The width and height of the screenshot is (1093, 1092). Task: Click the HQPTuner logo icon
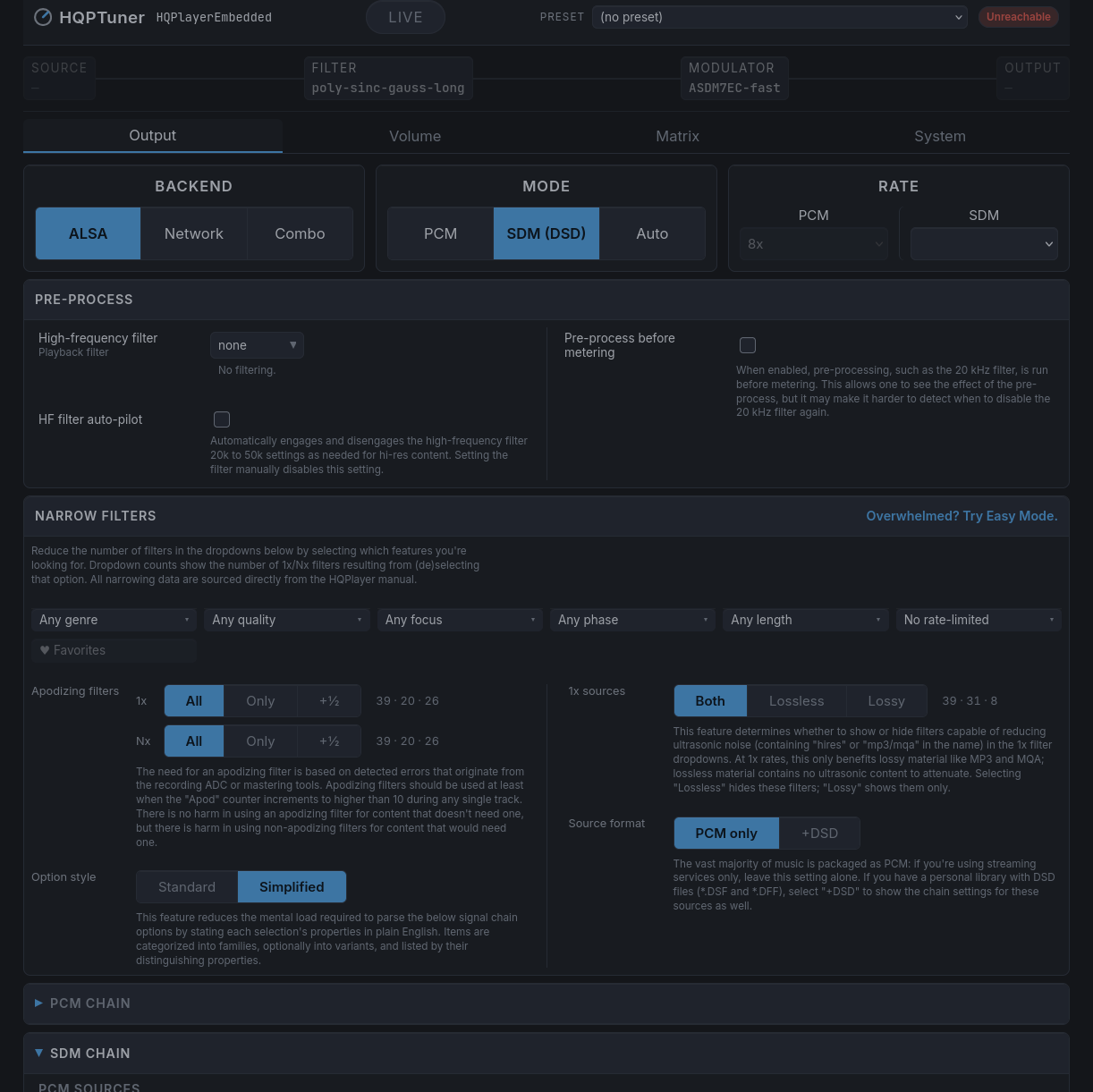click(43, 17)
